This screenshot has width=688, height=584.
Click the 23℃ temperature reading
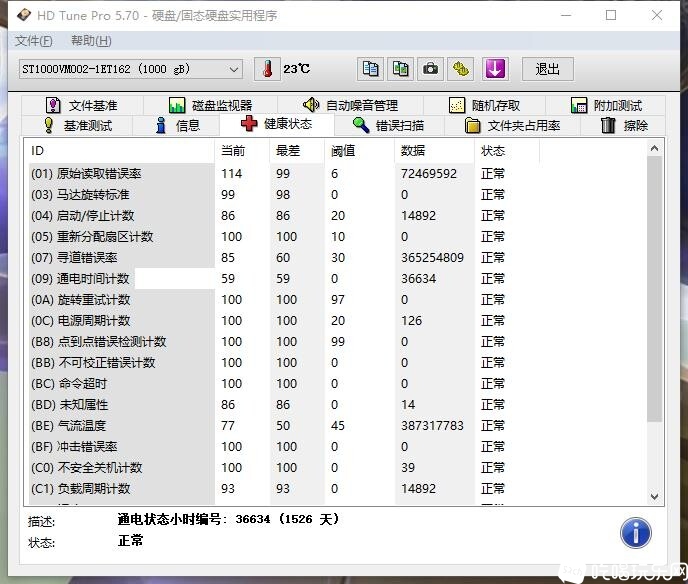[297, 69]
